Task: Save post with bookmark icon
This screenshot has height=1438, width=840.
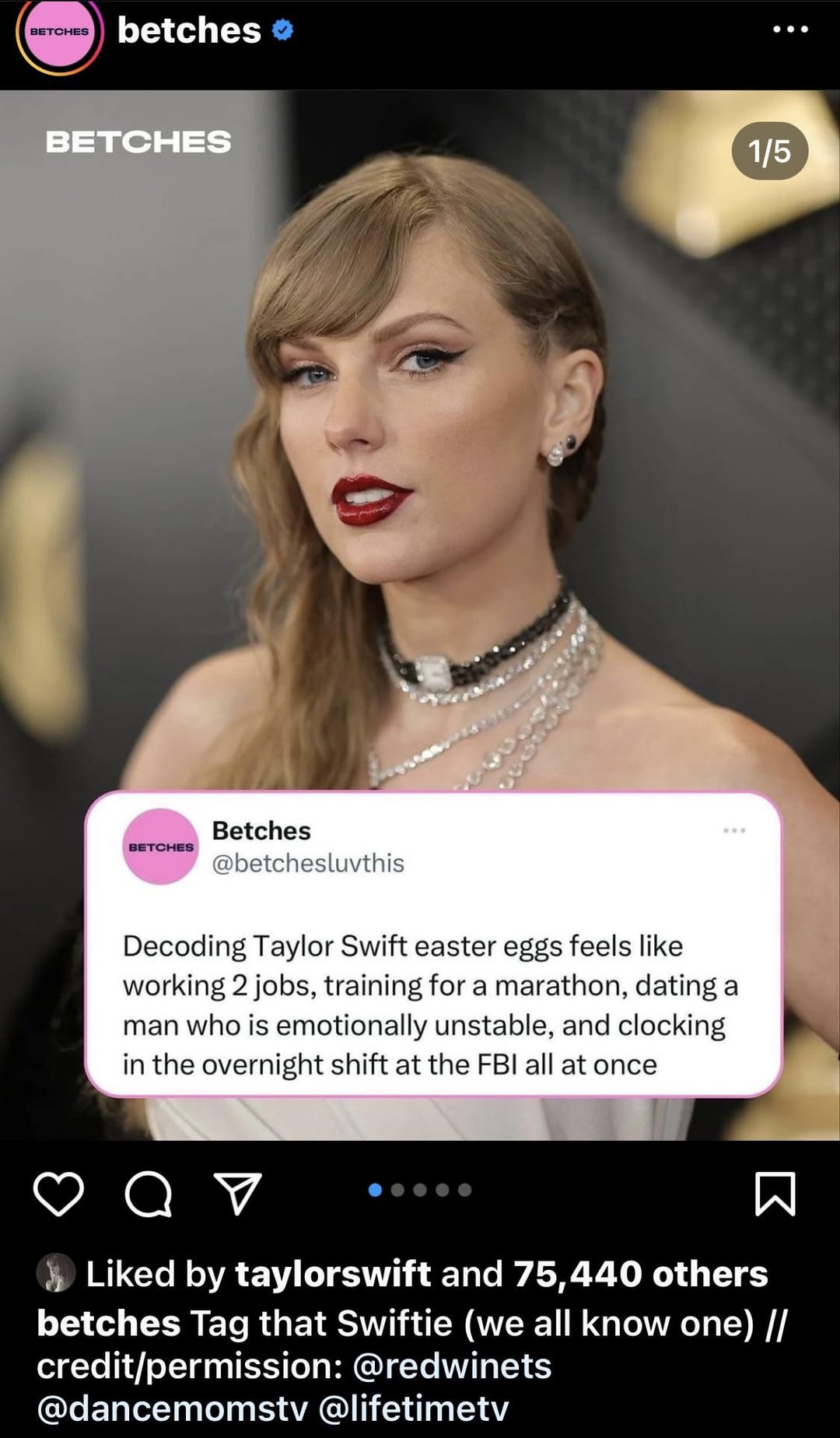Action: (775, 1193)
